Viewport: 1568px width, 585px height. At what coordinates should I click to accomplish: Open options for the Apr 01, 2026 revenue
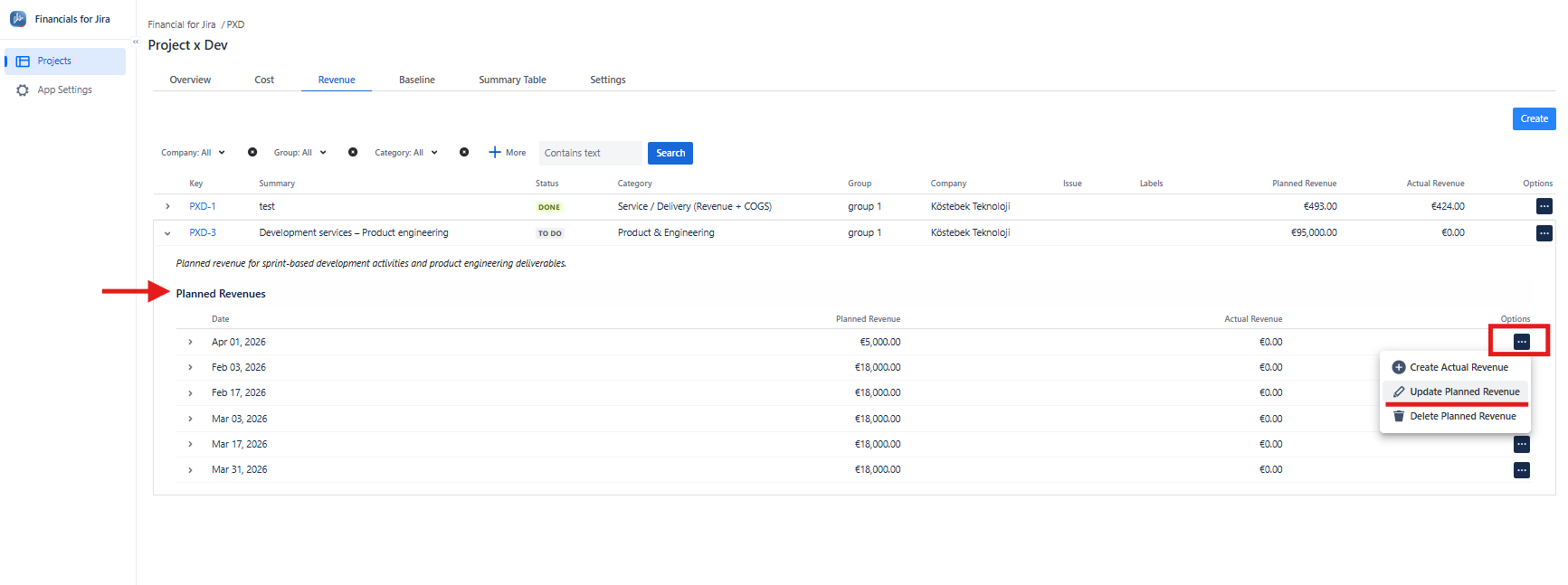[x=1522, y=342]
